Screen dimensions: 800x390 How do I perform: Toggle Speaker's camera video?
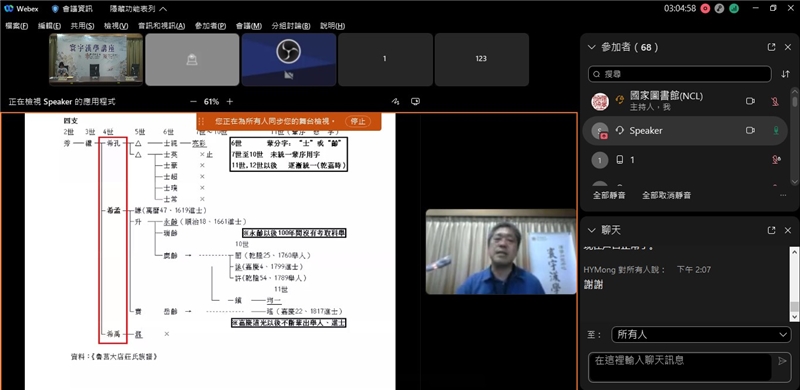click(x=750, y=131)
